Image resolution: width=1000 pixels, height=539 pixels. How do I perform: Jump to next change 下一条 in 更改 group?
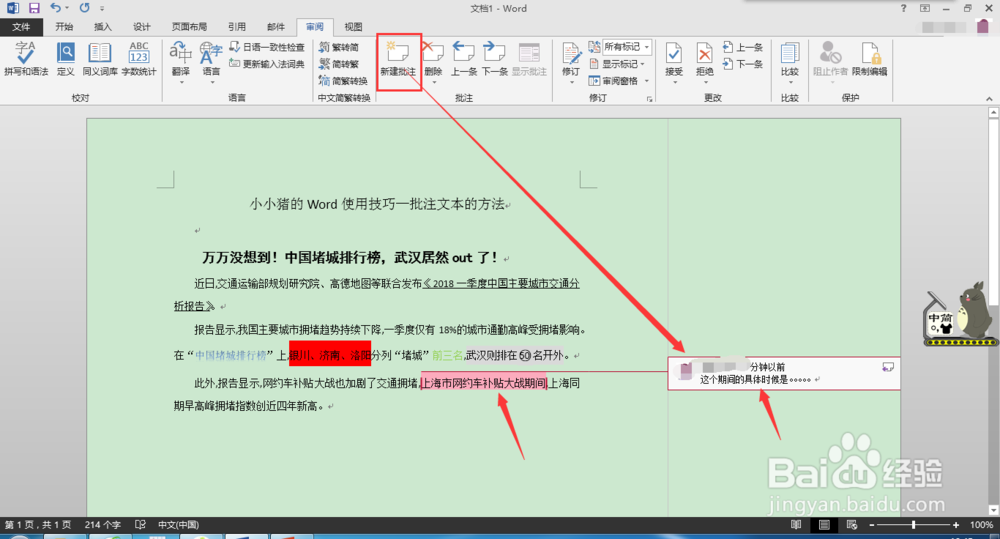point(743,64)
